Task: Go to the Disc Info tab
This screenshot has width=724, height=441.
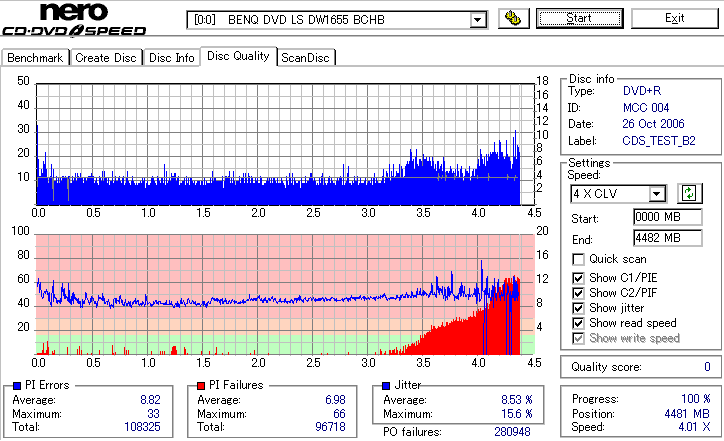Action: point(171,58)
